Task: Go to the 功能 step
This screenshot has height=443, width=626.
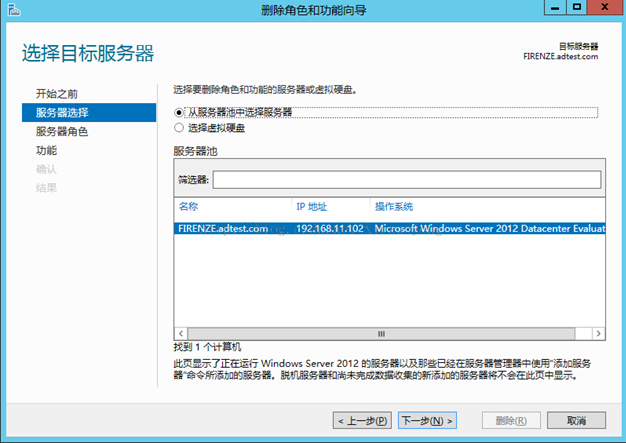Action: [46, 150]
